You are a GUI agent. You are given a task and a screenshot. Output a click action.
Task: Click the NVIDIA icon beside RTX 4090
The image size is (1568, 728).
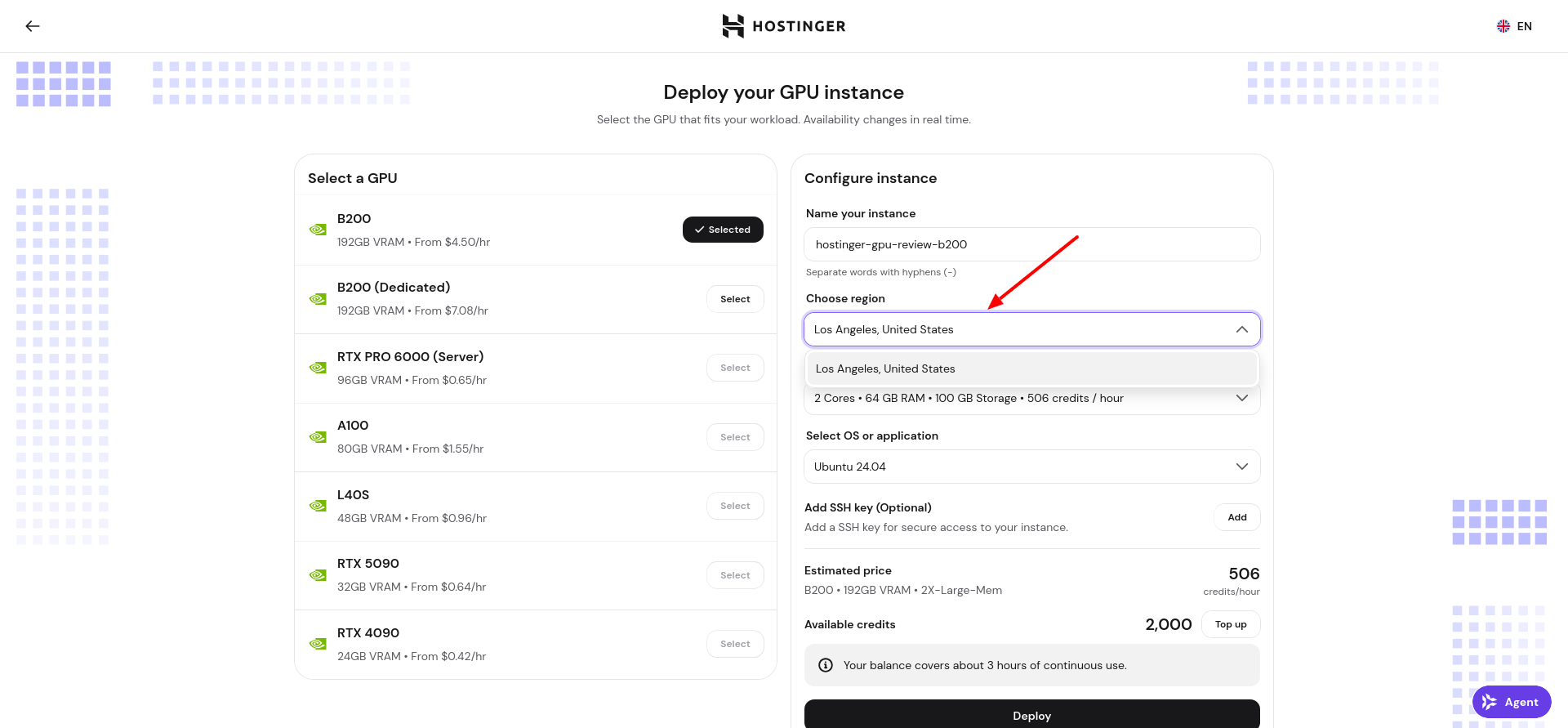click(318, 644)
